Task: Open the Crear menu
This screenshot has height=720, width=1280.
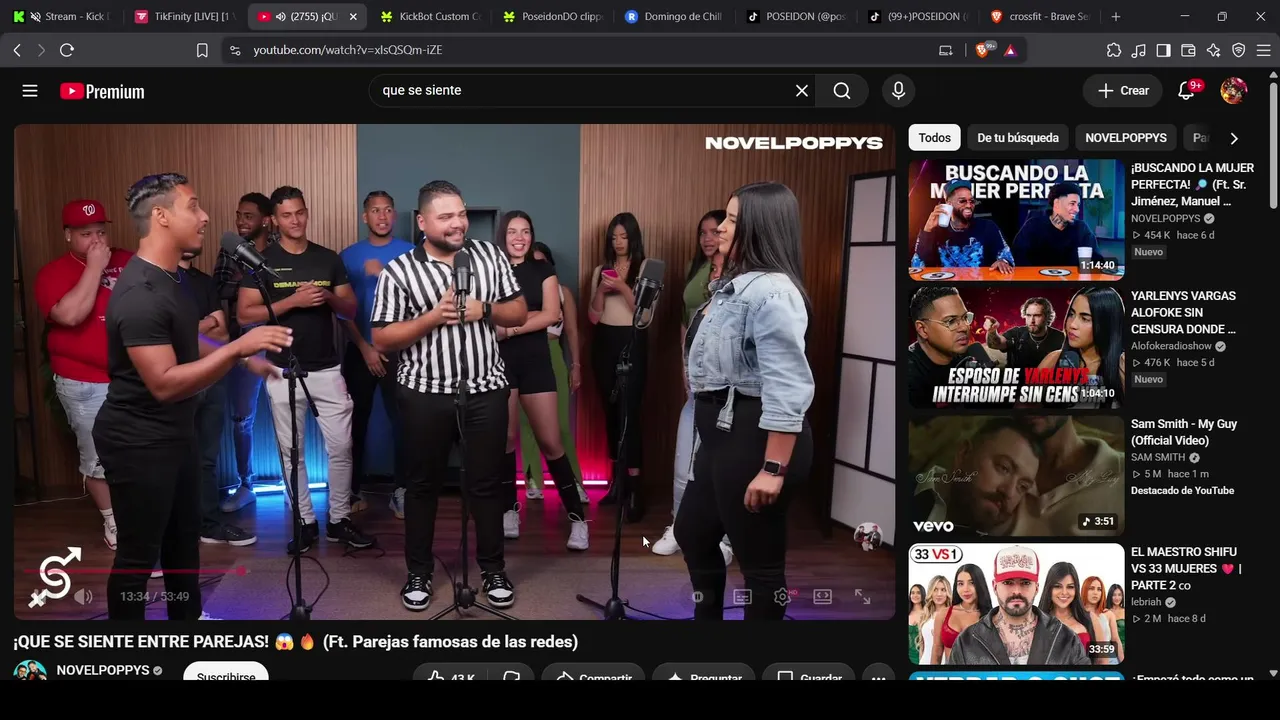Action: coord(1123,91)
